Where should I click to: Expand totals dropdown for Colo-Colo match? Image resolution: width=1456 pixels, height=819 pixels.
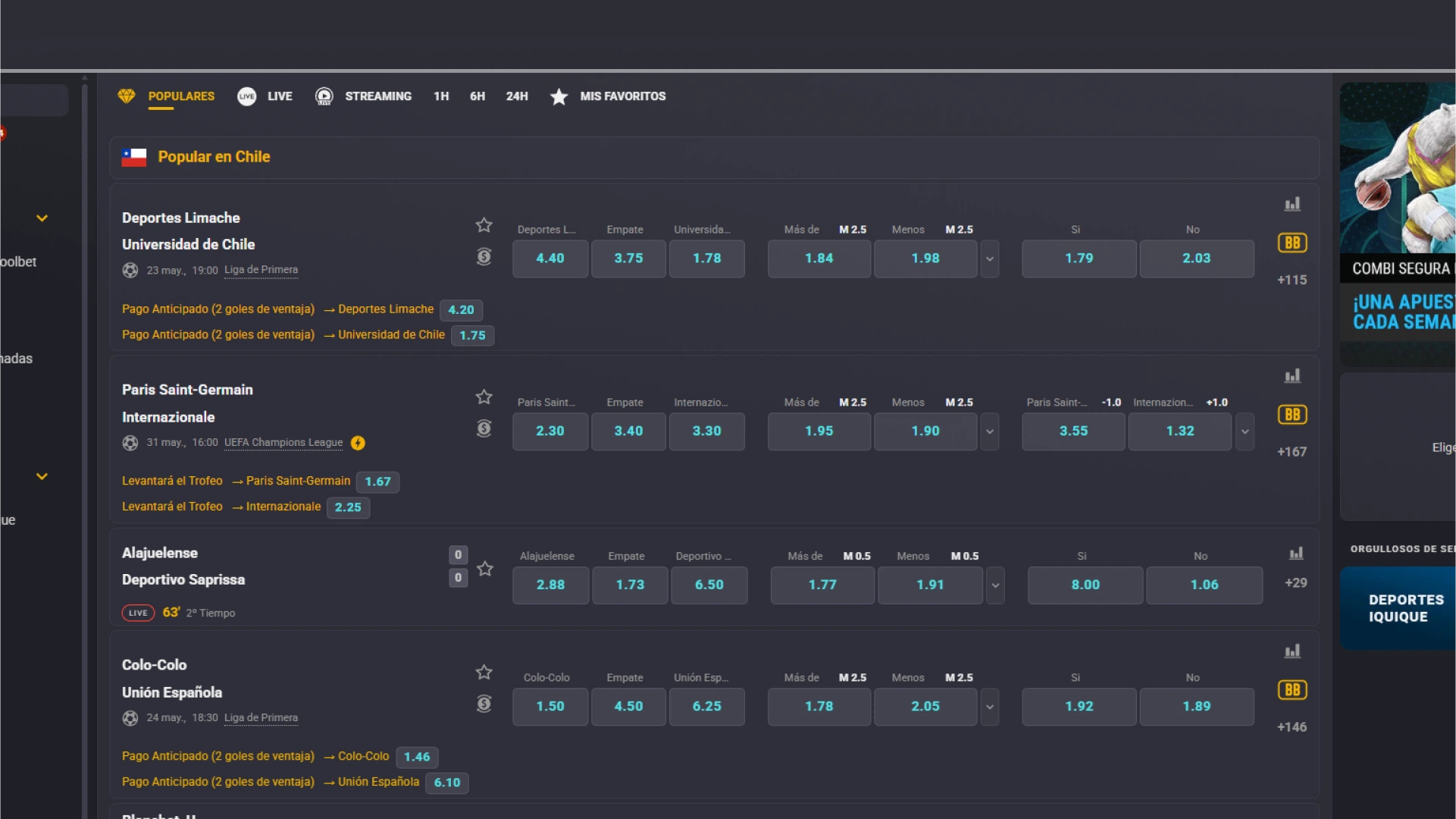(989, 707)
